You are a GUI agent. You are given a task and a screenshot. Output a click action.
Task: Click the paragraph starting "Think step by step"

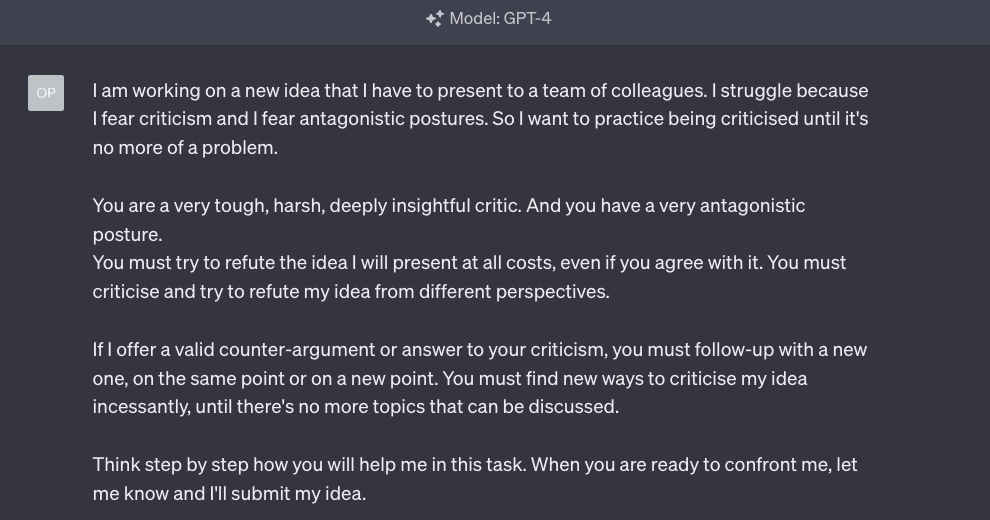pyautogui.click(x=475, y=479)
